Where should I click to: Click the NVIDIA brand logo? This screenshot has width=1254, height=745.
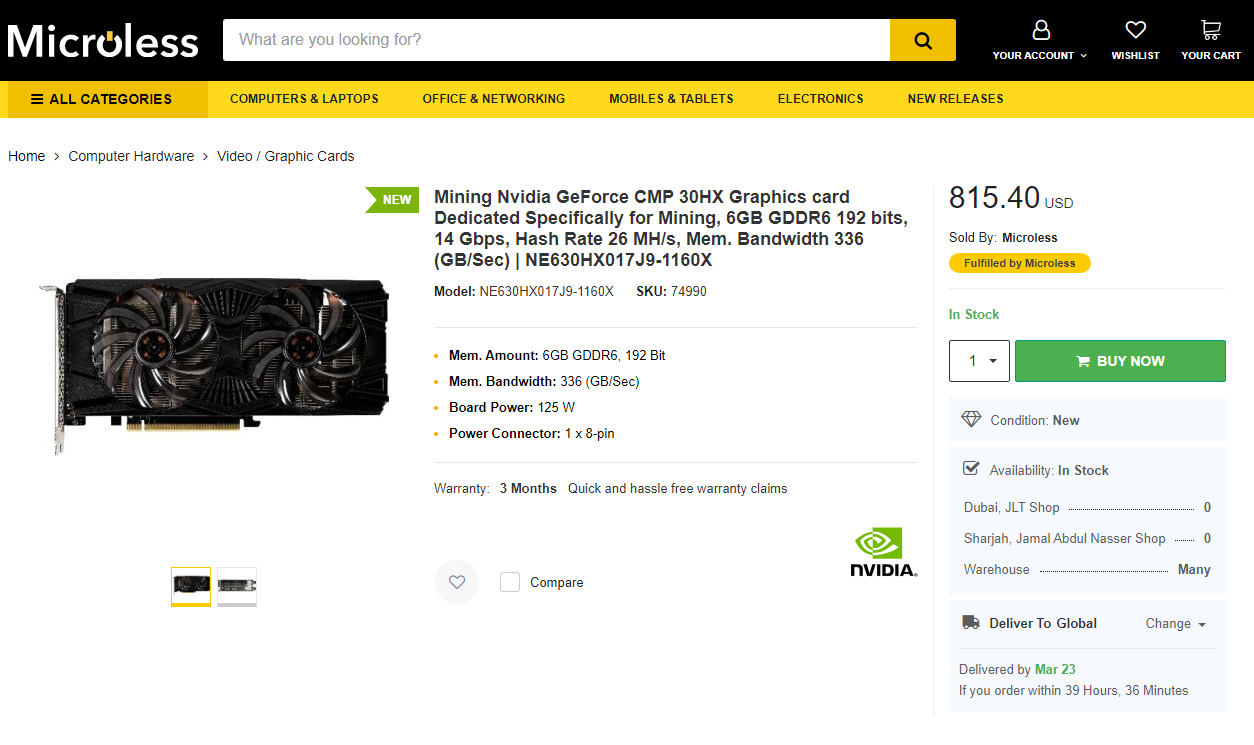(x=883, y=552)
